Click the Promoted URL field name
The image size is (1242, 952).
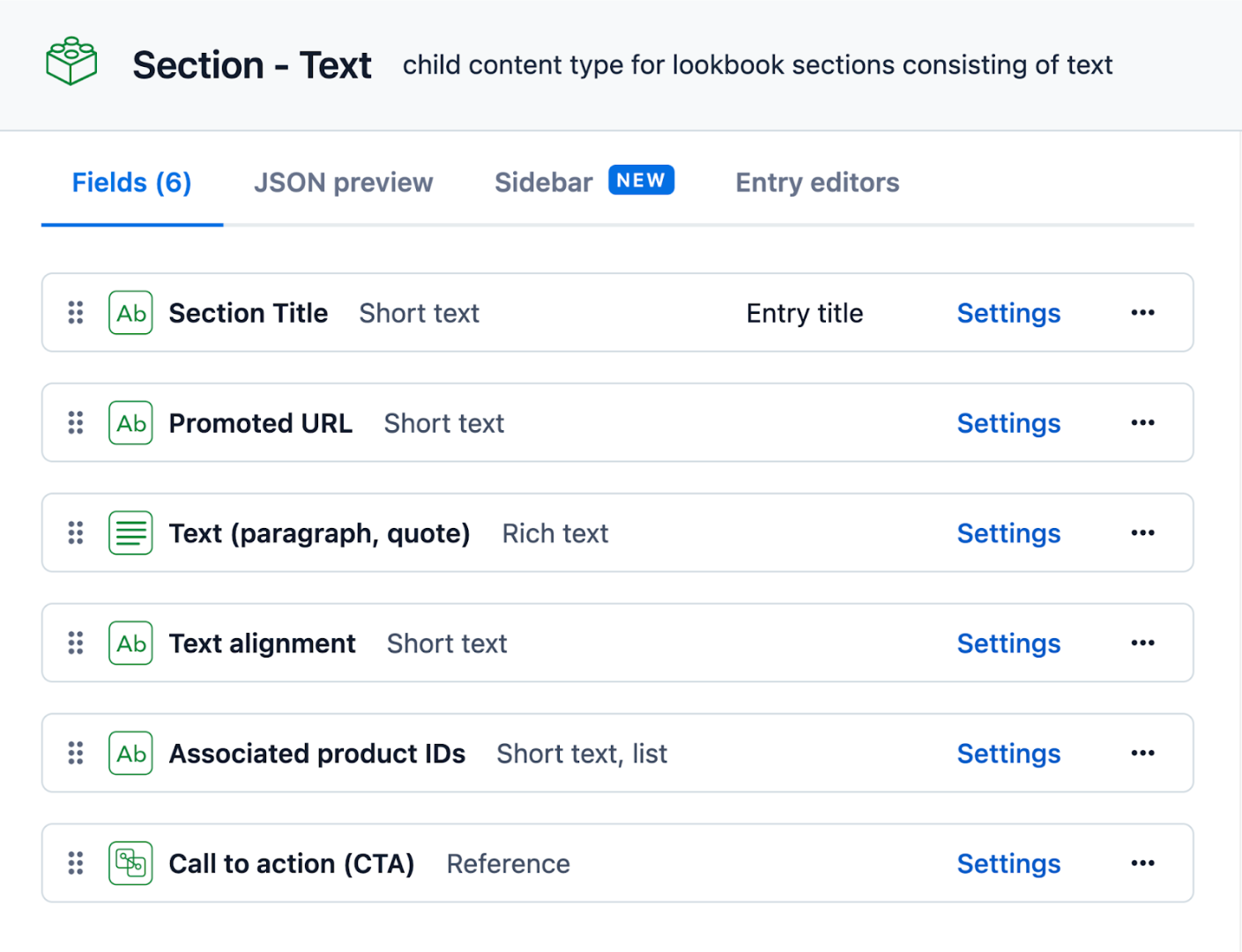(260, 423)
